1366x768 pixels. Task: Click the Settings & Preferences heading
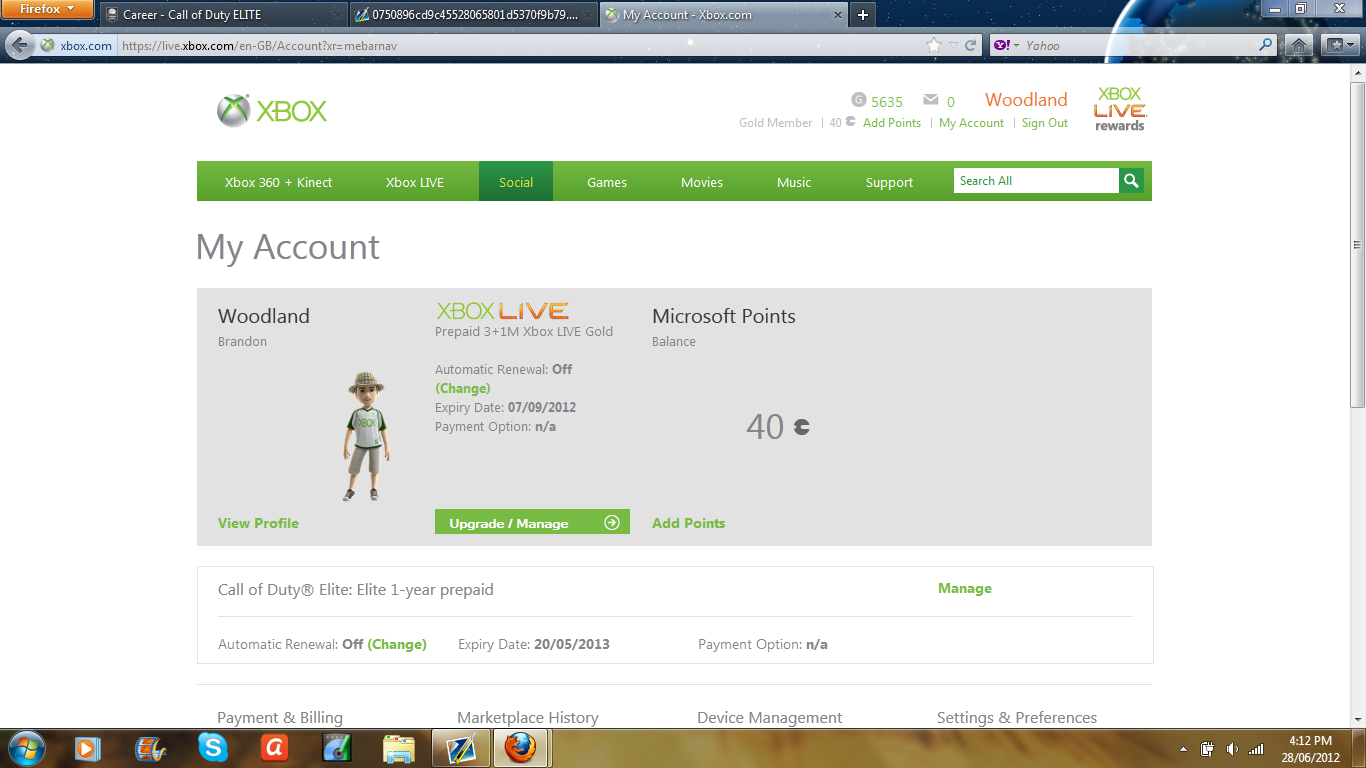[1017, 717]
